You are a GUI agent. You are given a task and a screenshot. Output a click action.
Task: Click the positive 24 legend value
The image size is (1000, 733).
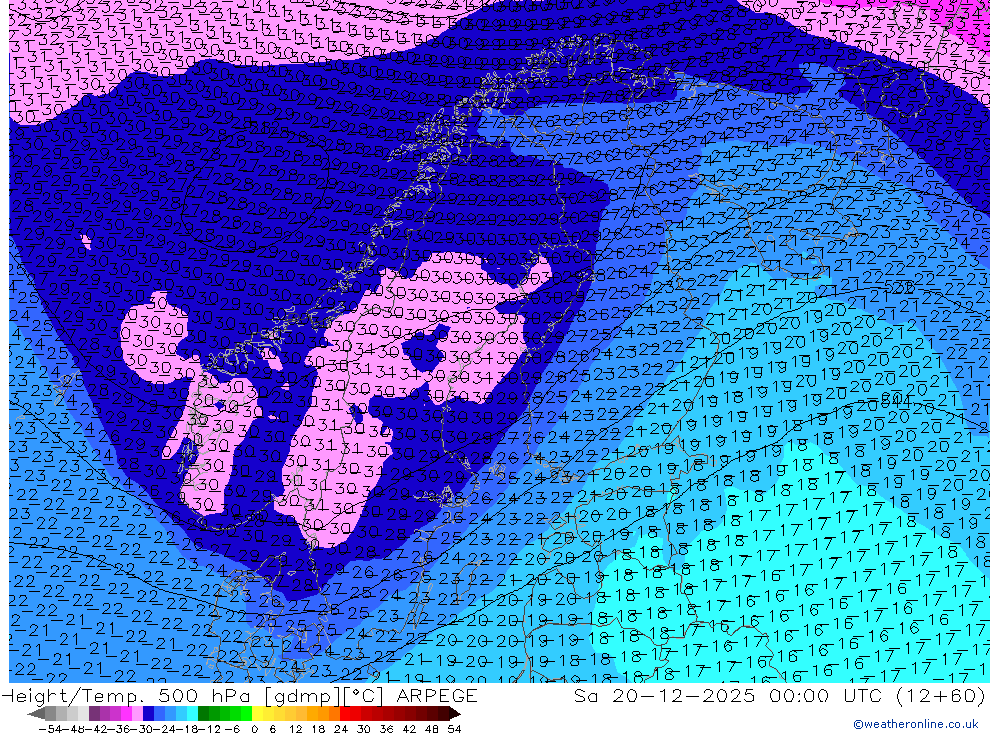pyautogui.click(x=341, y=729)
